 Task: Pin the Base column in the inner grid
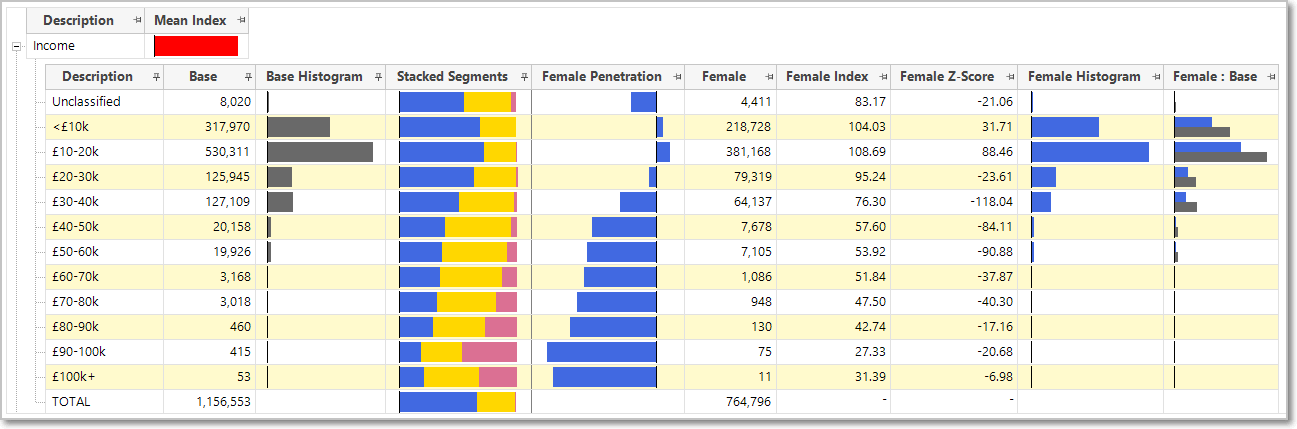(247, 77)
